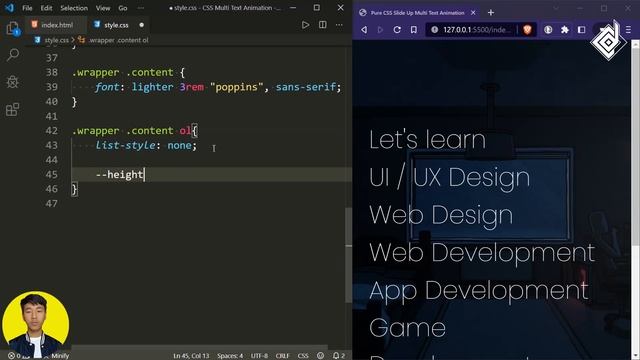Open the browser Extensions puzzle icon
640x360 pixels.
pyautogui.click(x=564, y=29)
